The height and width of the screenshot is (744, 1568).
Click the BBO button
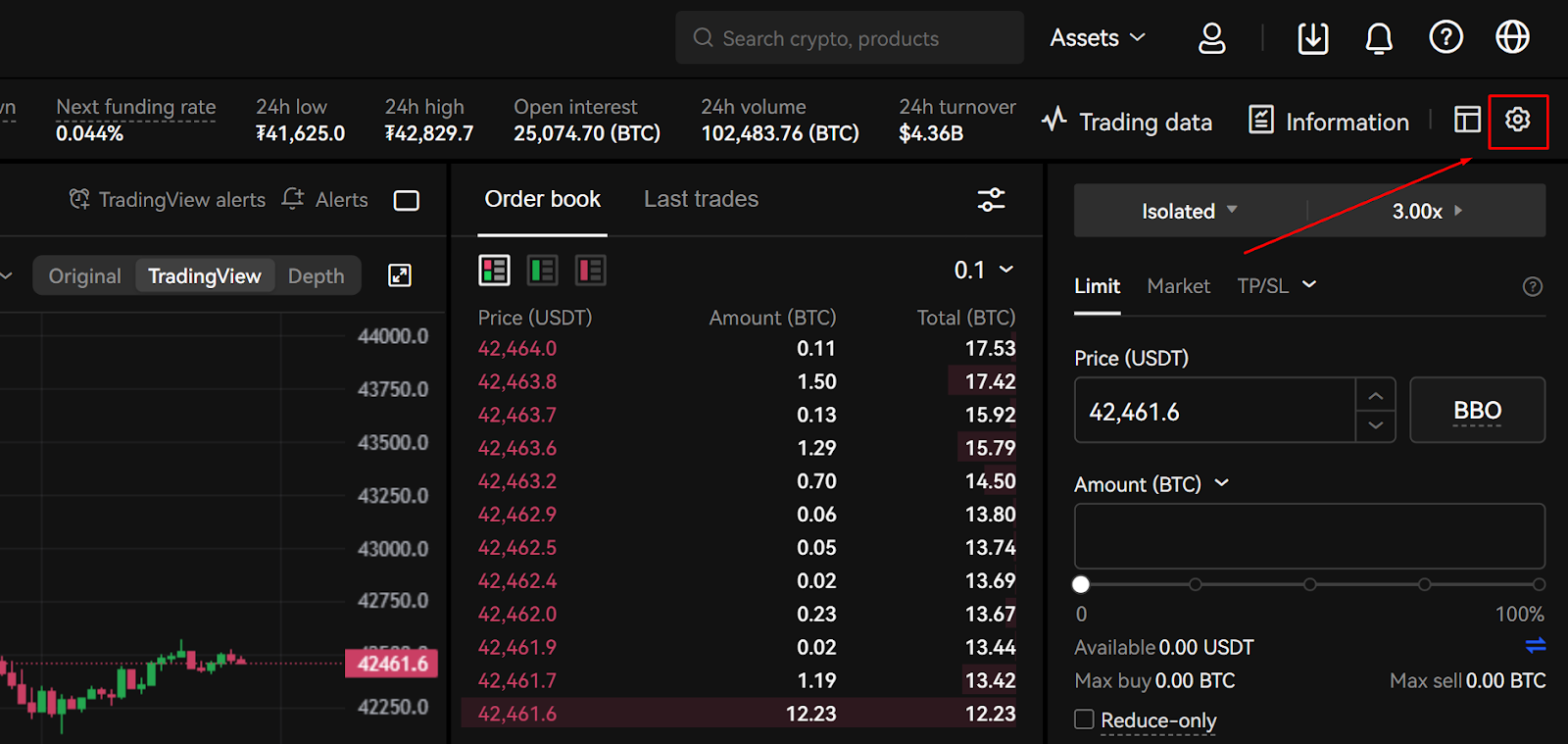pyautogui.click(x=1477, y=410)
